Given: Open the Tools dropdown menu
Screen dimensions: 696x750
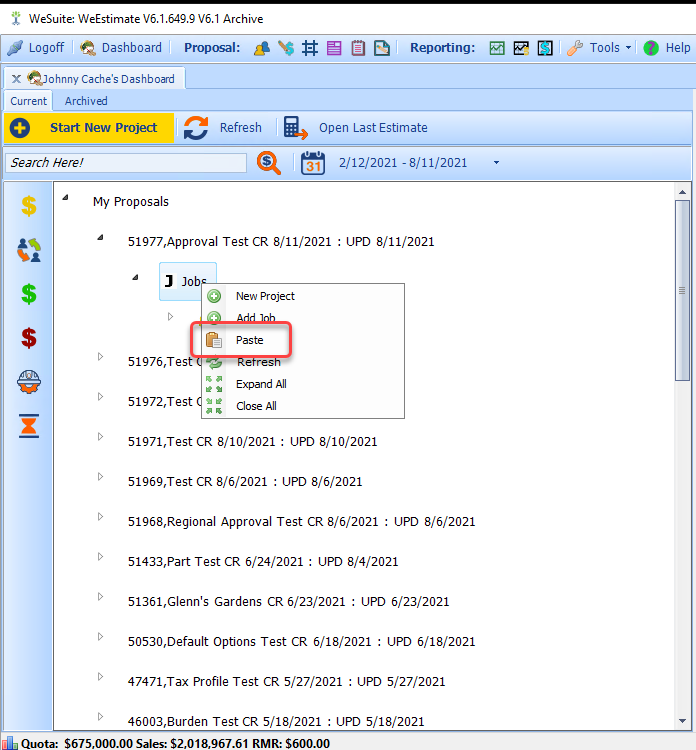Looking at the screenshot, I should tap(599, 48).
